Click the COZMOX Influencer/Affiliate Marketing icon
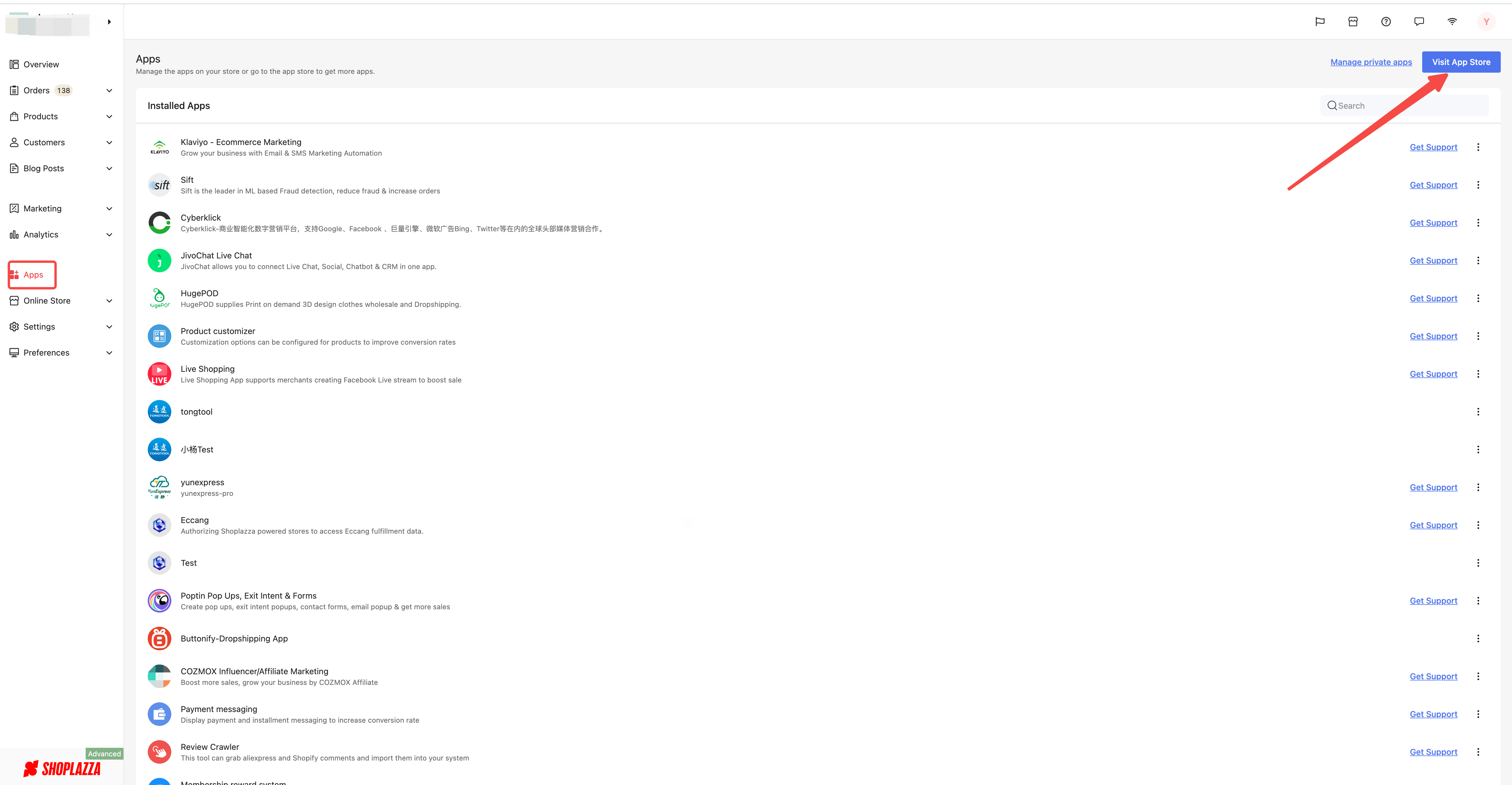The height and width of the screenshot is (785, 1512). point(160,676)
